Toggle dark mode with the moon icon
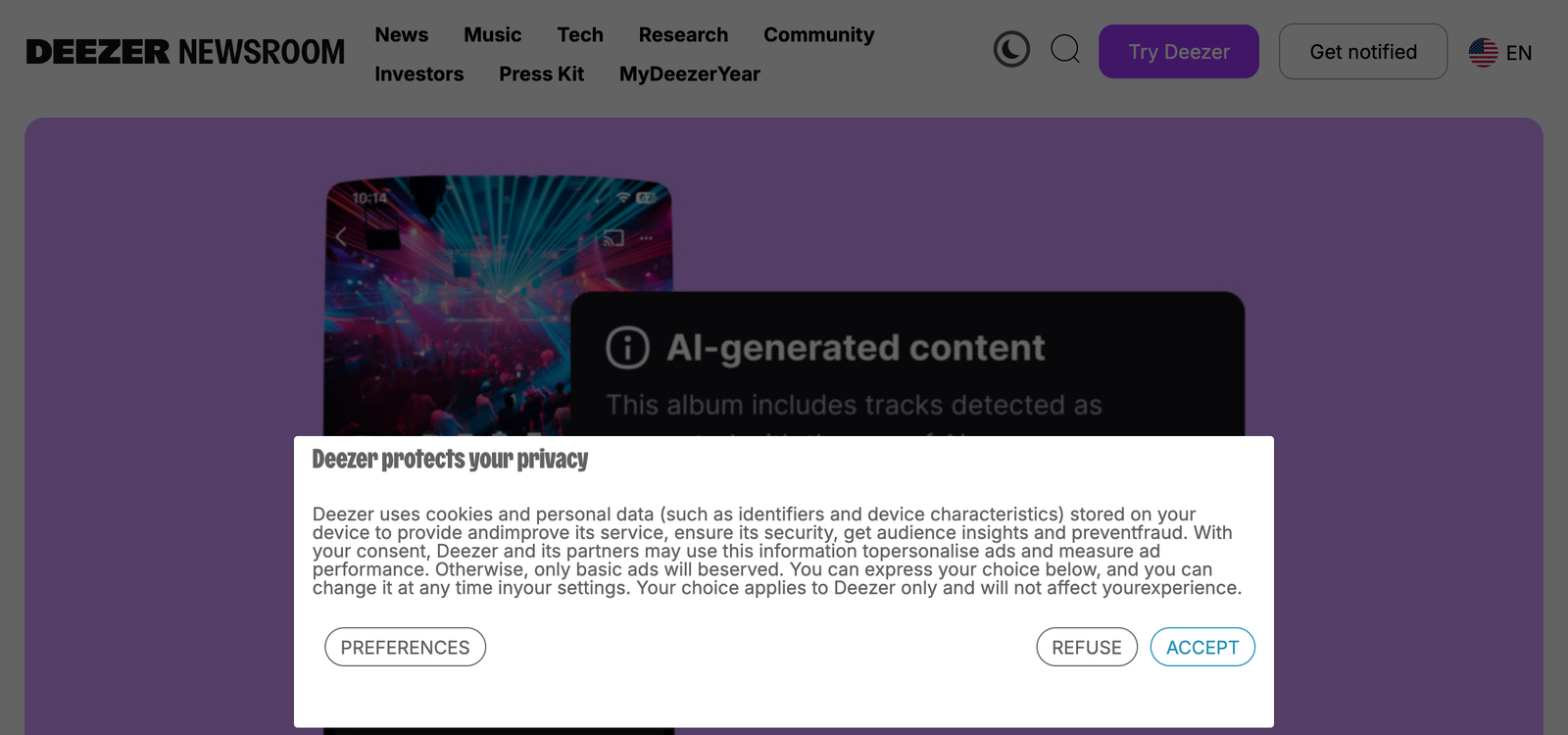1568x735 pixels. coord(1011,49)
